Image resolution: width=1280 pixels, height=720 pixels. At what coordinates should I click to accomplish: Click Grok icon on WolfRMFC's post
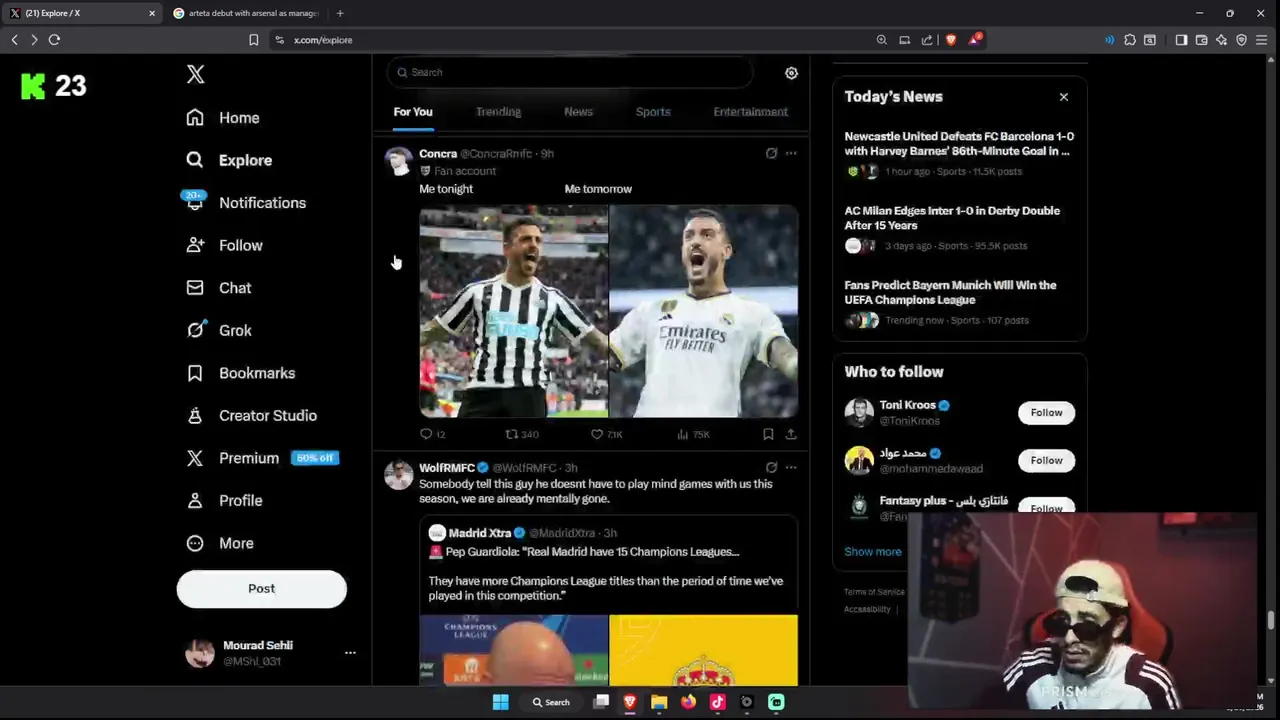pos(771,468)
